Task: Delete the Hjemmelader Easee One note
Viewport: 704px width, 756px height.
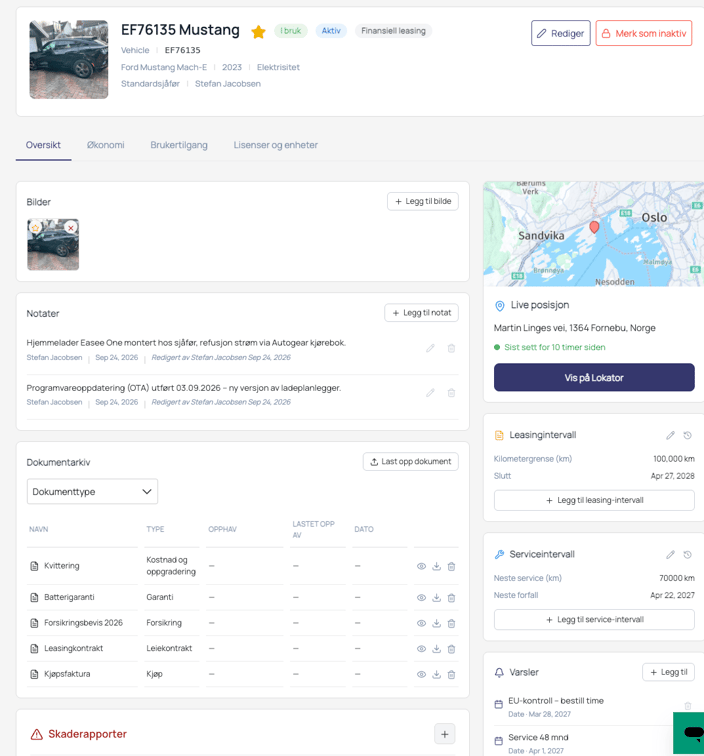Action: click(451, 348)
